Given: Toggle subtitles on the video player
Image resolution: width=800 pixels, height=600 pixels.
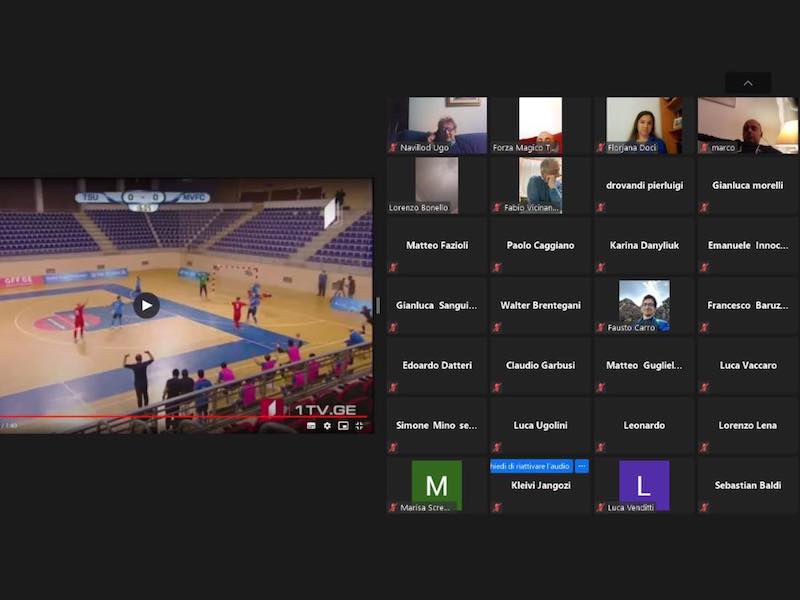Looking at the screenshot, I should [x=311, y=425].
